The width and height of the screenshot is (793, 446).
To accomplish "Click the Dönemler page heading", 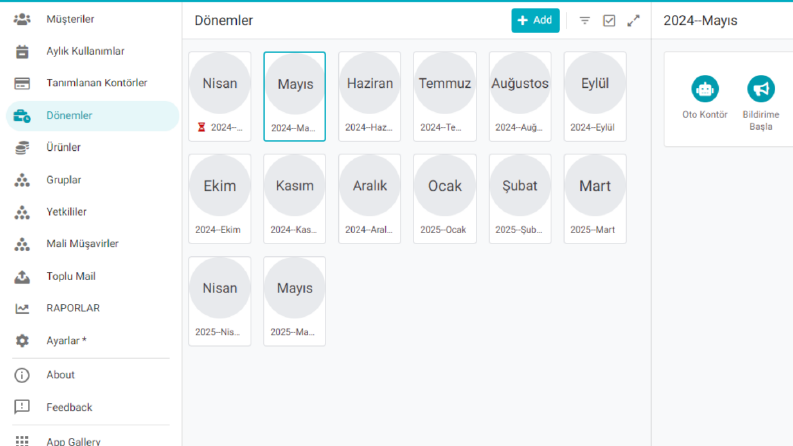I will click(x=224, y=21).
